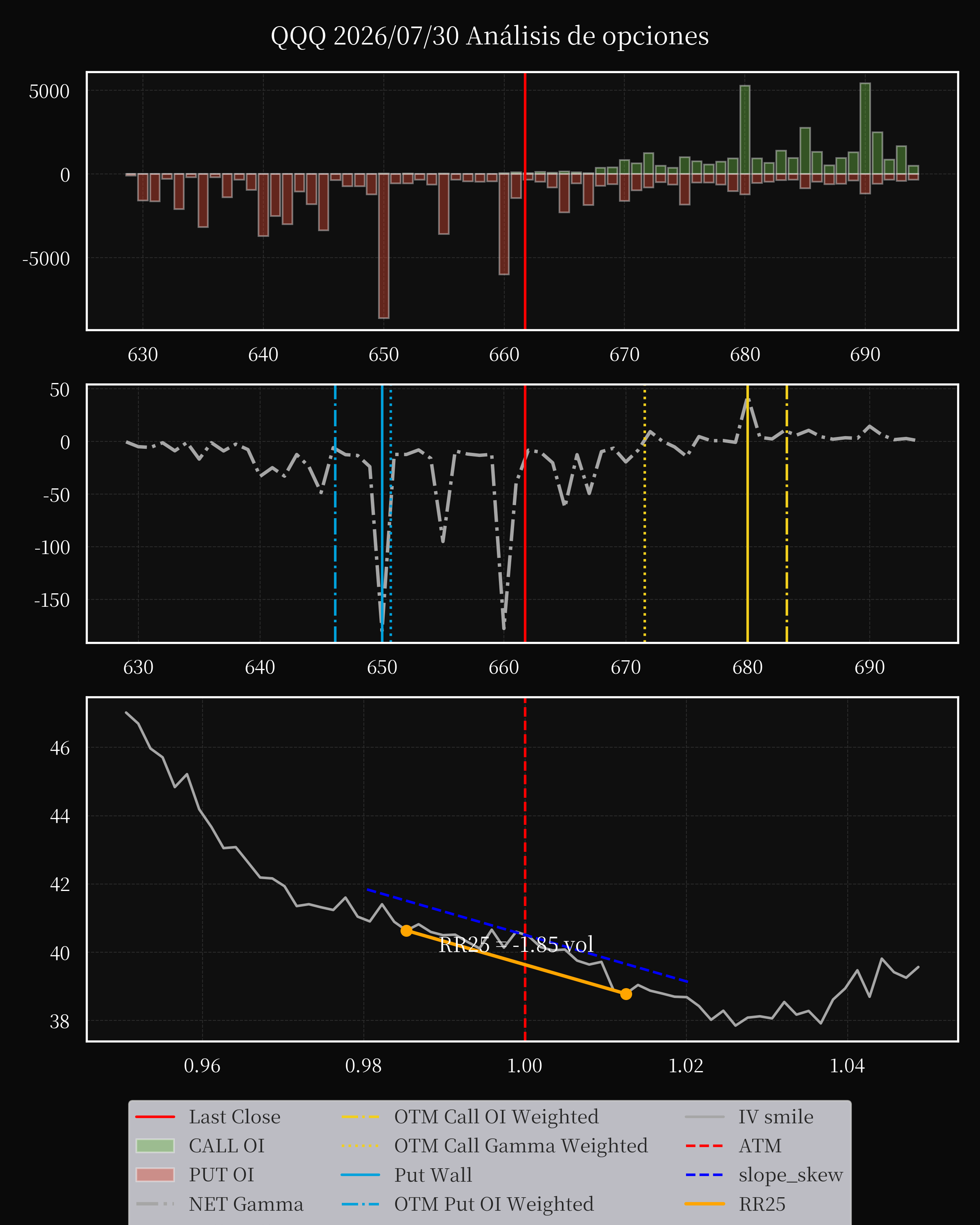This screenshot has width=980, height=1225.
Task: Click the red Last Close line in the open-interest chart
Action: tap(525, 200)
